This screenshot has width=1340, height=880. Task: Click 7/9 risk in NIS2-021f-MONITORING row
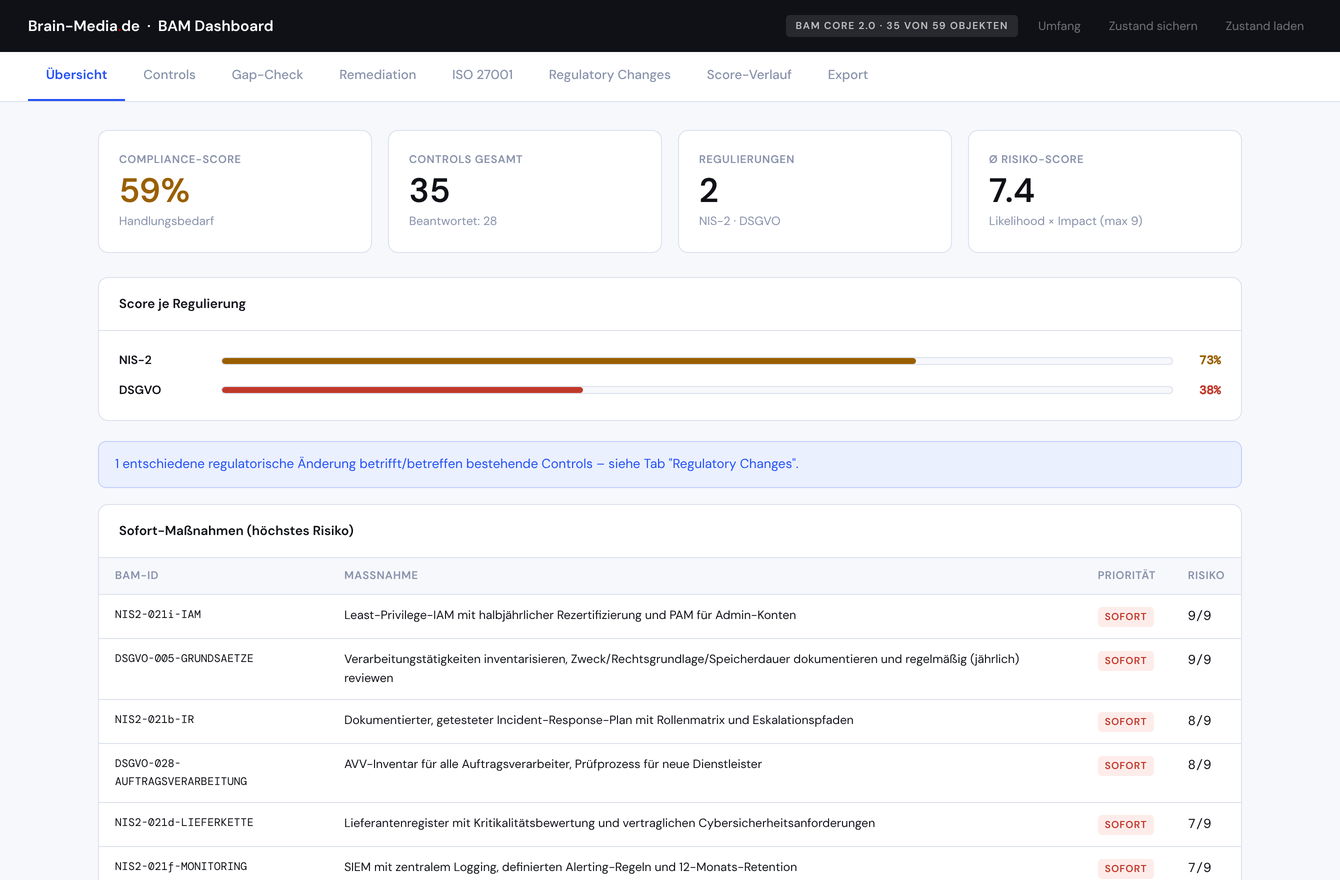pyautogui.click(x=1199, y=868)
